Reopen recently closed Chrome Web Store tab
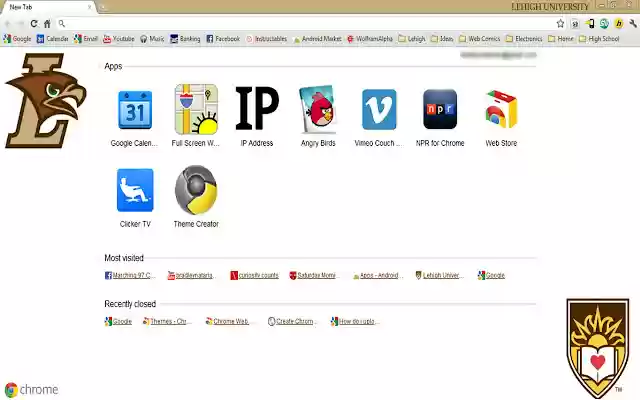Image resolution: width=640 pixels, height=400 pixels. click(228, 322)
